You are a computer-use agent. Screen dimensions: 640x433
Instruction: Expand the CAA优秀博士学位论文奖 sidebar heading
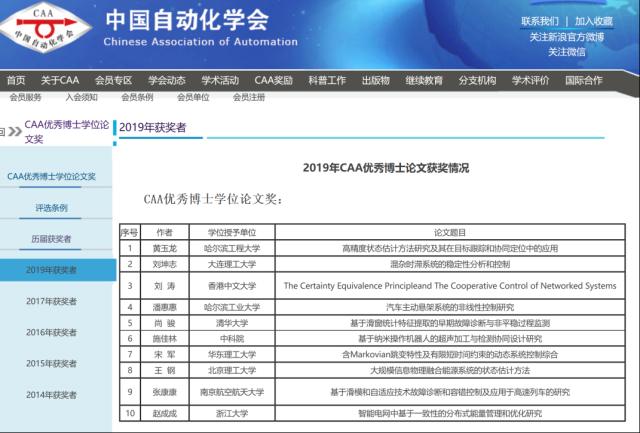[x=51, y=177]
